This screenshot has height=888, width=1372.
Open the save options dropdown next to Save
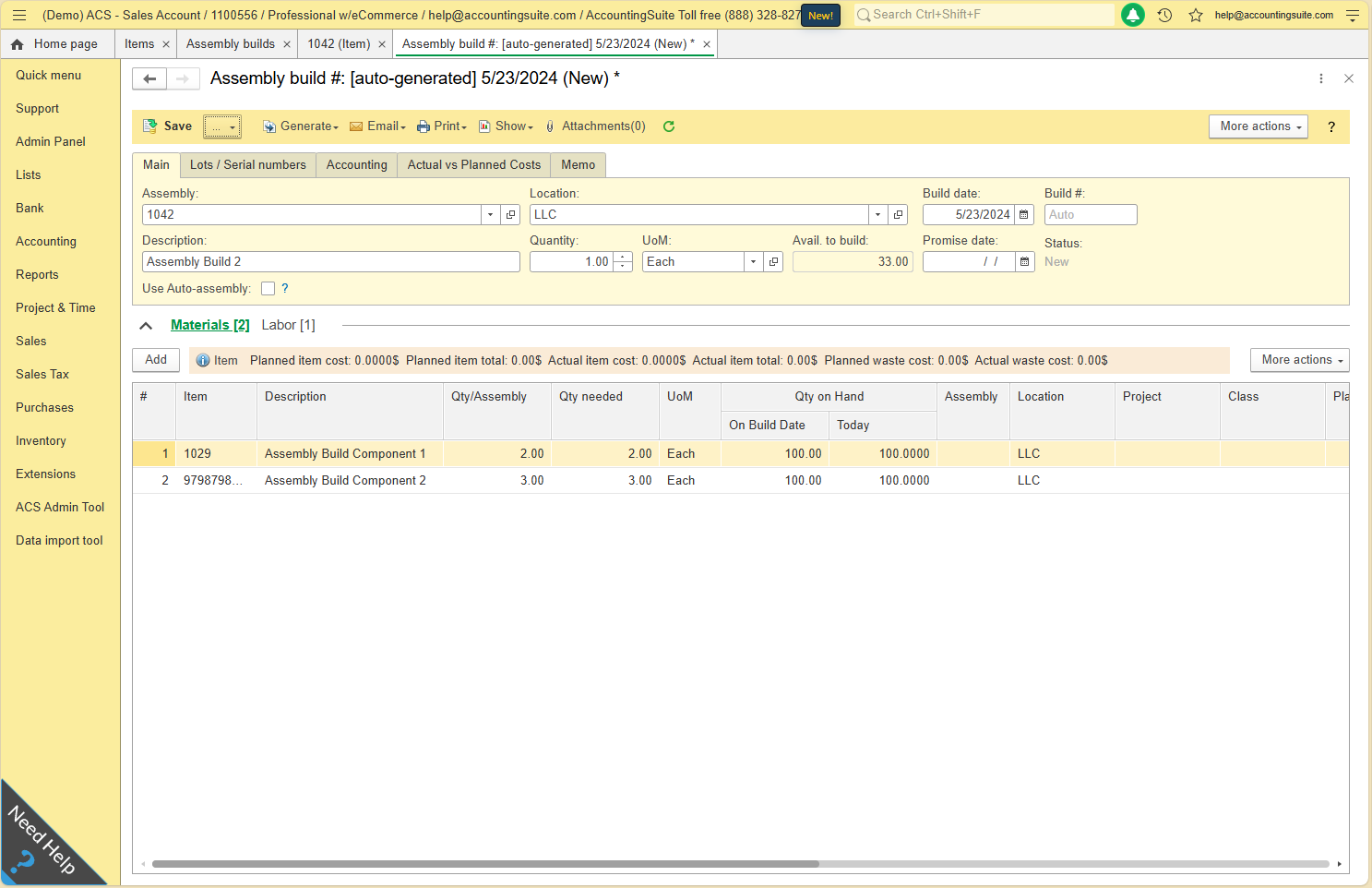[222, 126]
